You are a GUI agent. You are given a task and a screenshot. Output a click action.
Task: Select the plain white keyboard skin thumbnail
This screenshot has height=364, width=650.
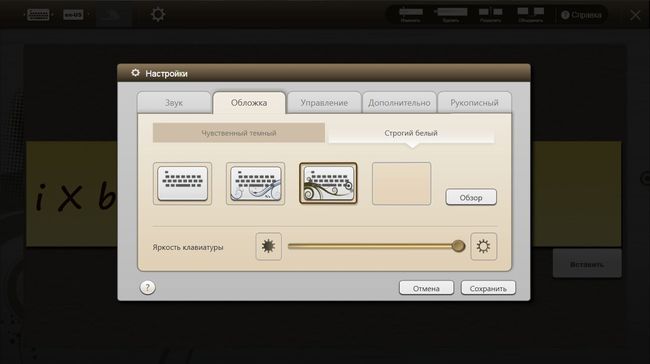pos(182,184)
